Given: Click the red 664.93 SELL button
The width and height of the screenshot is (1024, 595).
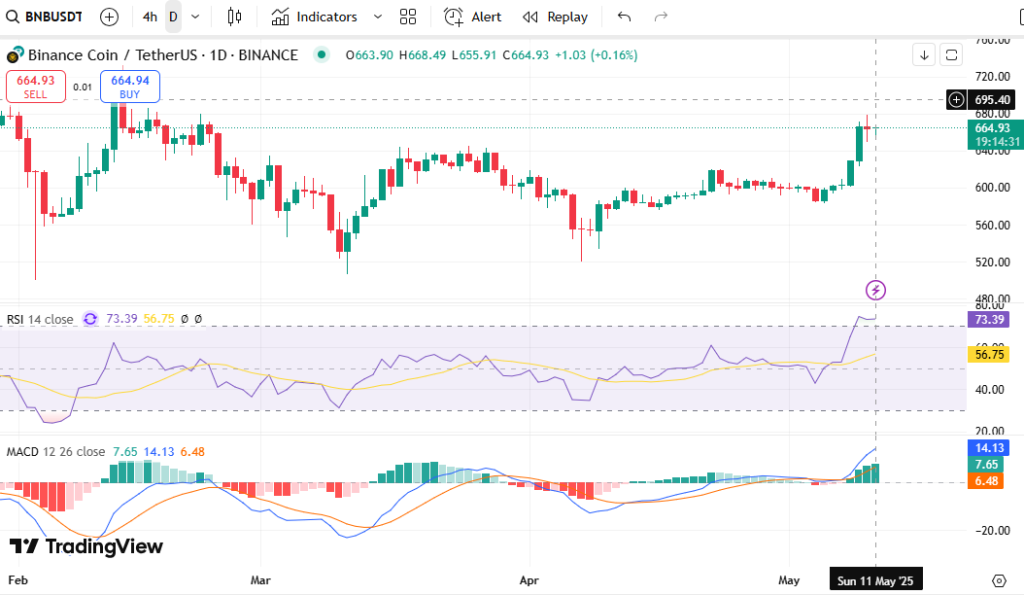Looking at the screenshot, I should click(36, 86).
